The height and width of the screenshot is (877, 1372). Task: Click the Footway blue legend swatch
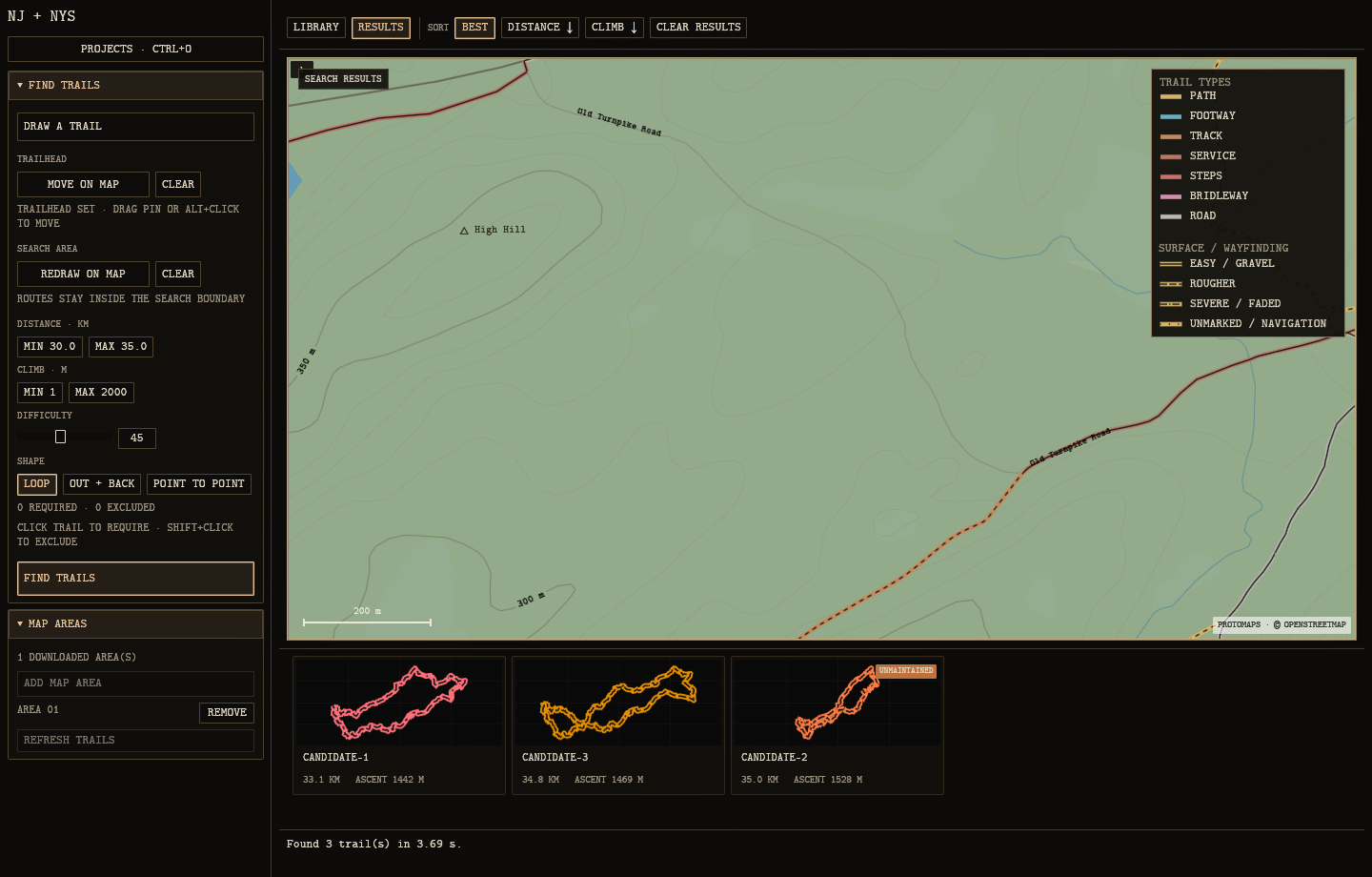[x=1171, y=116]
